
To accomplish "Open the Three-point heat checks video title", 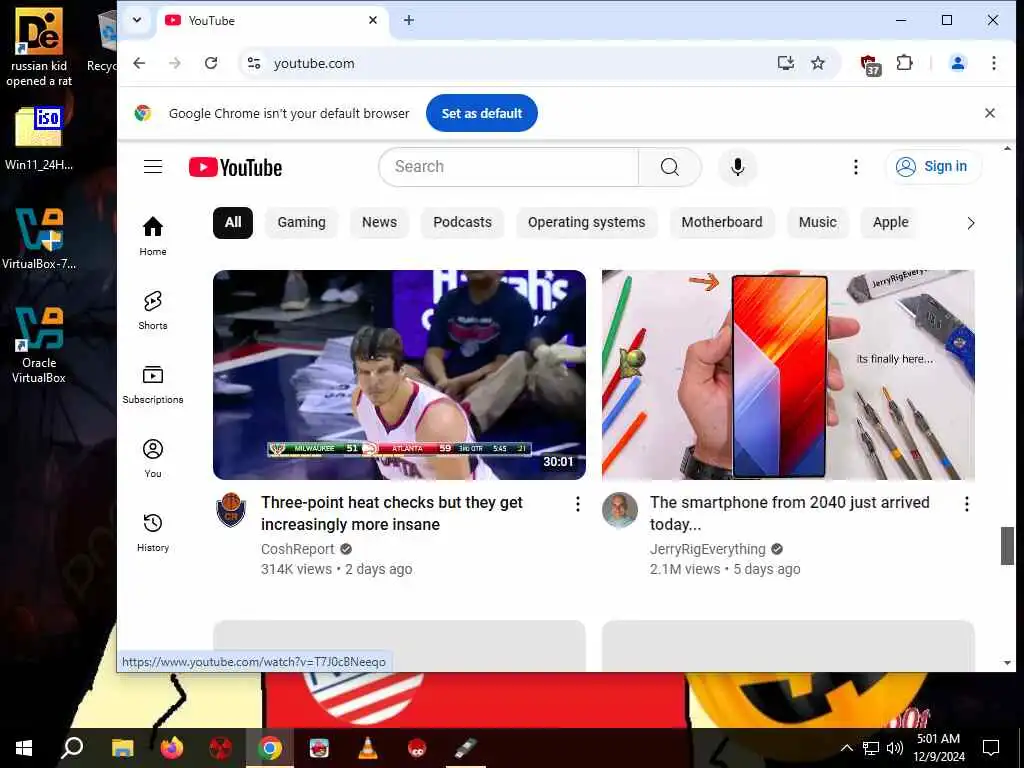I will click(392, 513).
